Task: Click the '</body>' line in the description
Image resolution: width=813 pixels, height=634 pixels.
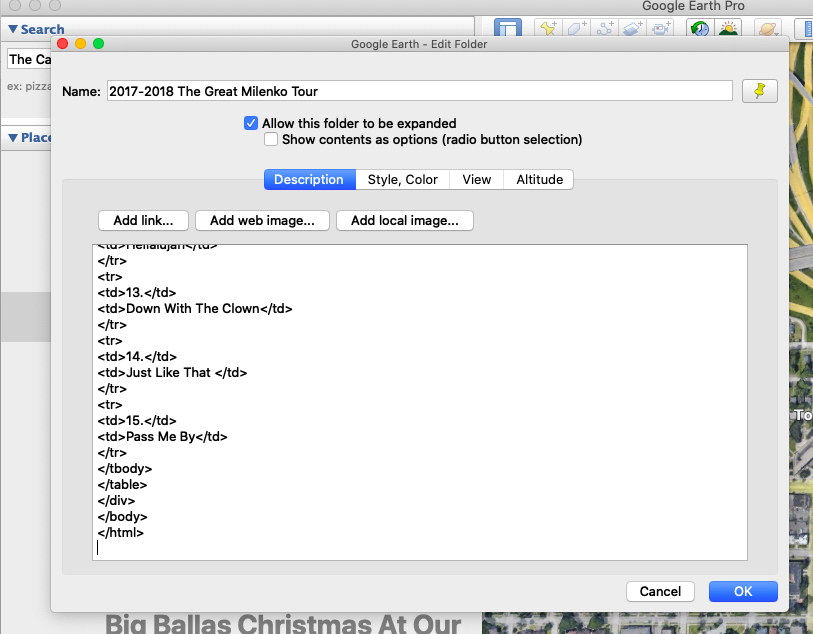Action: pos(122,517)
